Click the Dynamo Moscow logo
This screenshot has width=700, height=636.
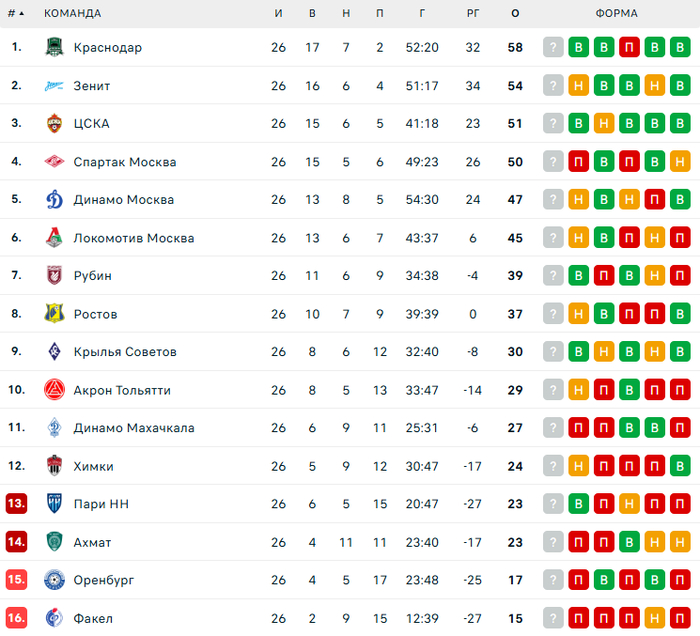point(55,200)
